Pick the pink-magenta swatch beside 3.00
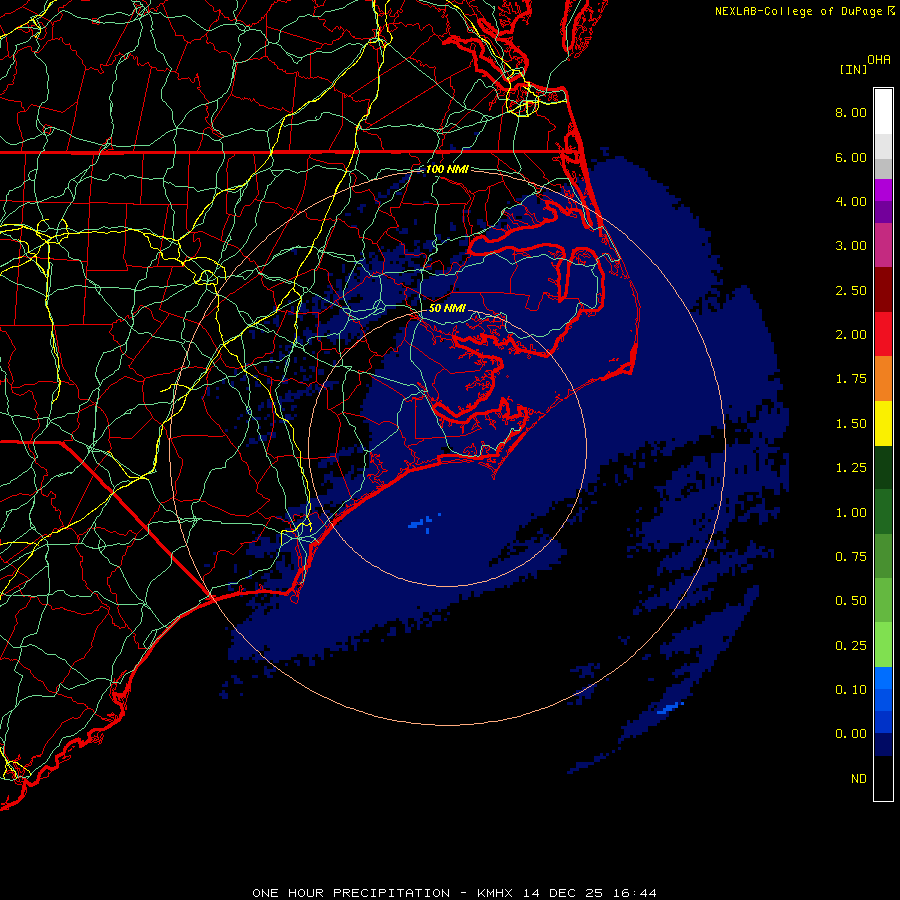Screen dimensions: 900x900 tap(883, 245)
